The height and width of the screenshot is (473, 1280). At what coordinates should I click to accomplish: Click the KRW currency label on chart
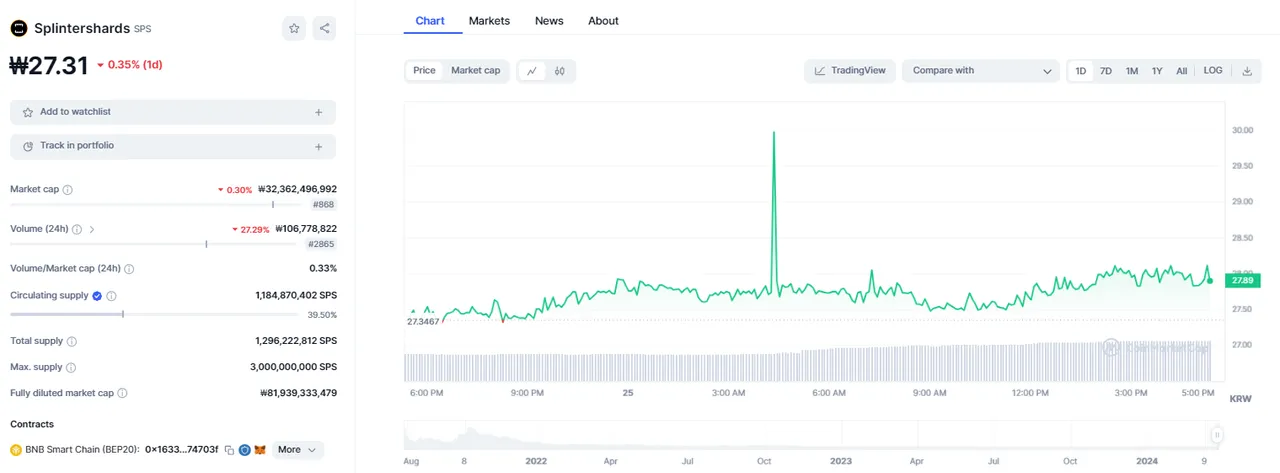coord(1240,398)
